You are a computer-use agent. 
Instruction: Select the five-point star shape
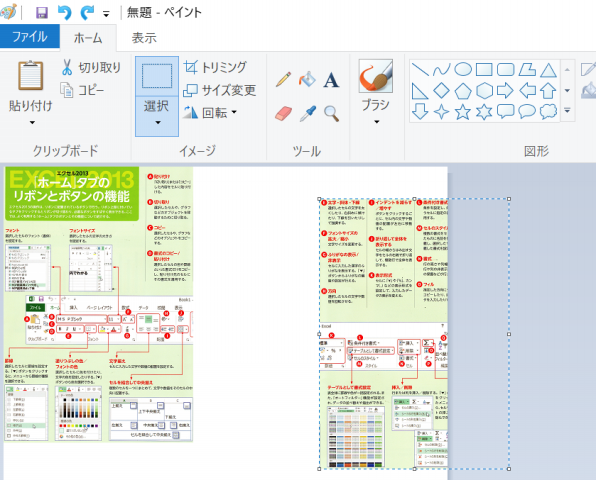(463, 112)
